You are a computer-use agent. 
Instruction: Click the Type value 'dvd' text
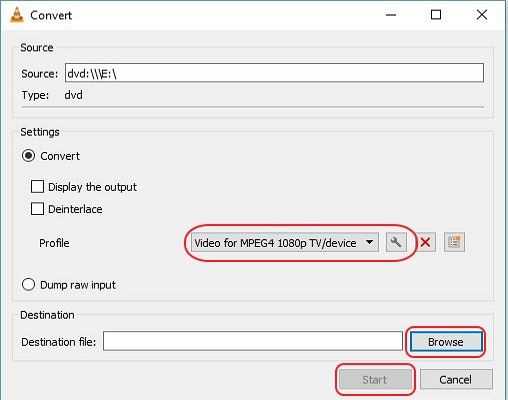click(73, 95)
